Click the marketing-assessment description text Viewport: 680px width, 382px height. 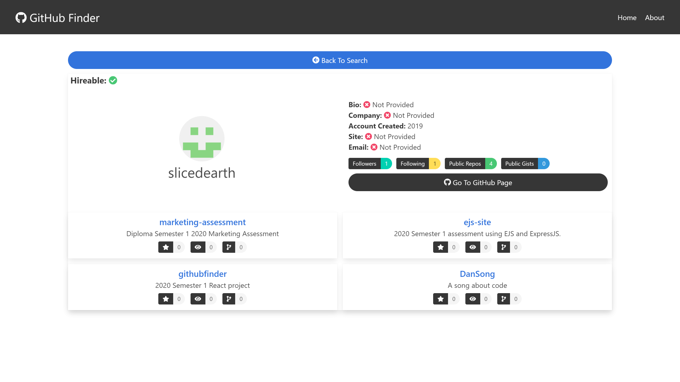tap(203, 234)
